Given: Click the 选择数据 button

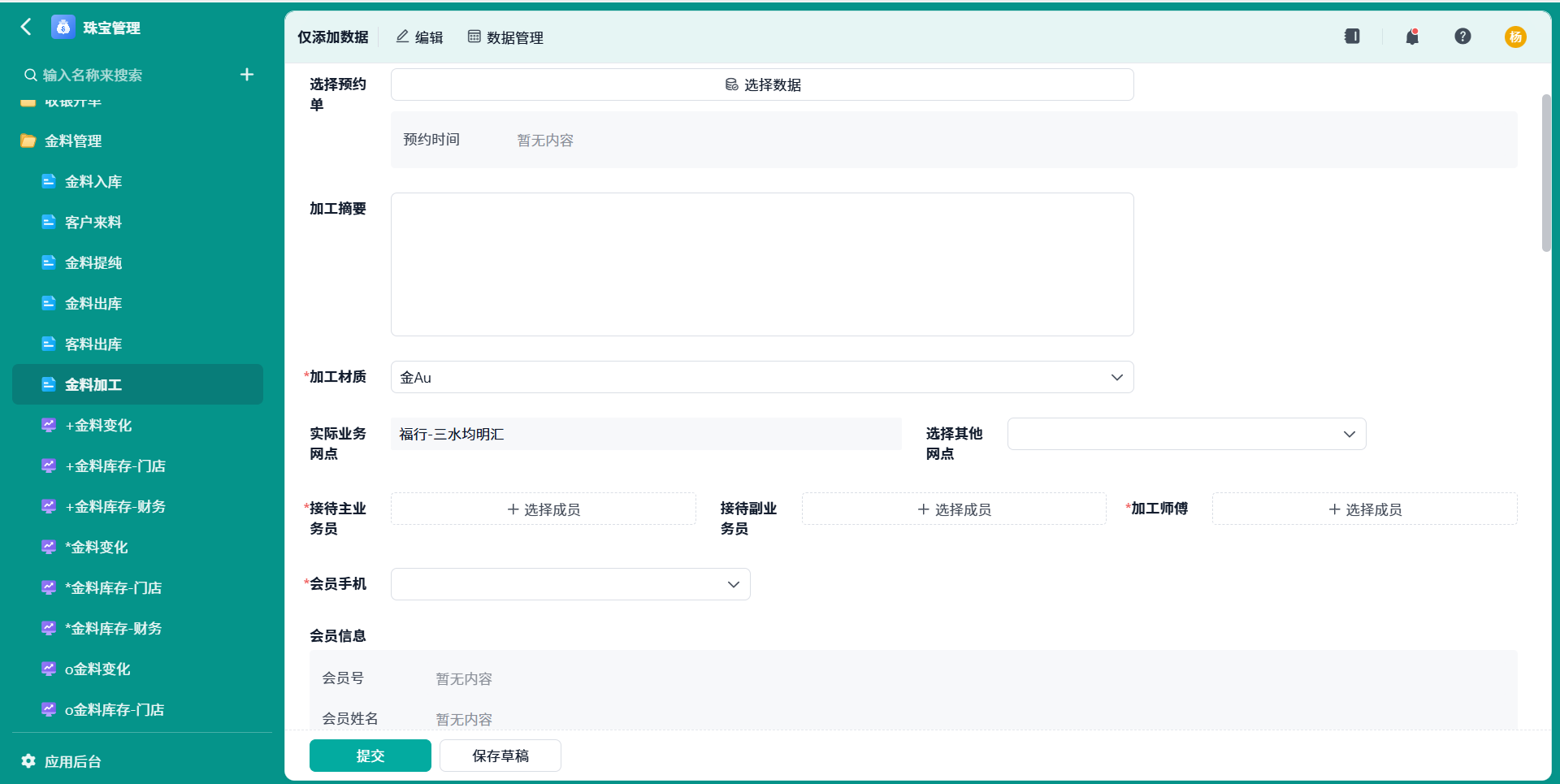Looking at the screenshot, I should click(762, 84).
